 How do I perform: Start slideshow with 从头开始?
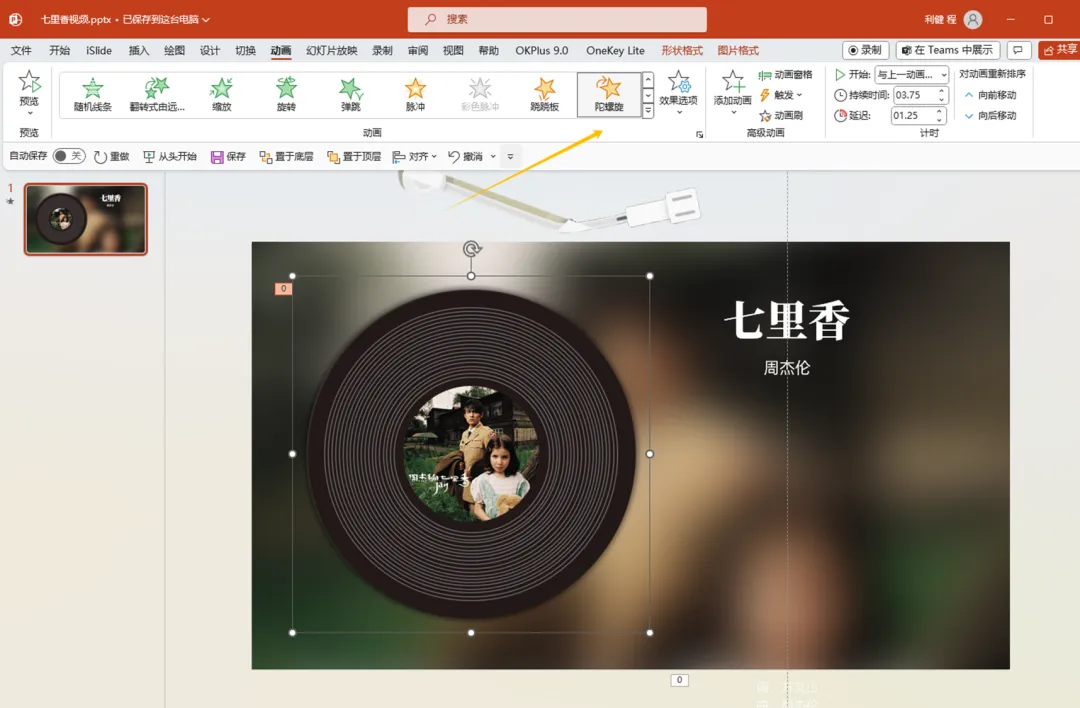tap(170, 157)
